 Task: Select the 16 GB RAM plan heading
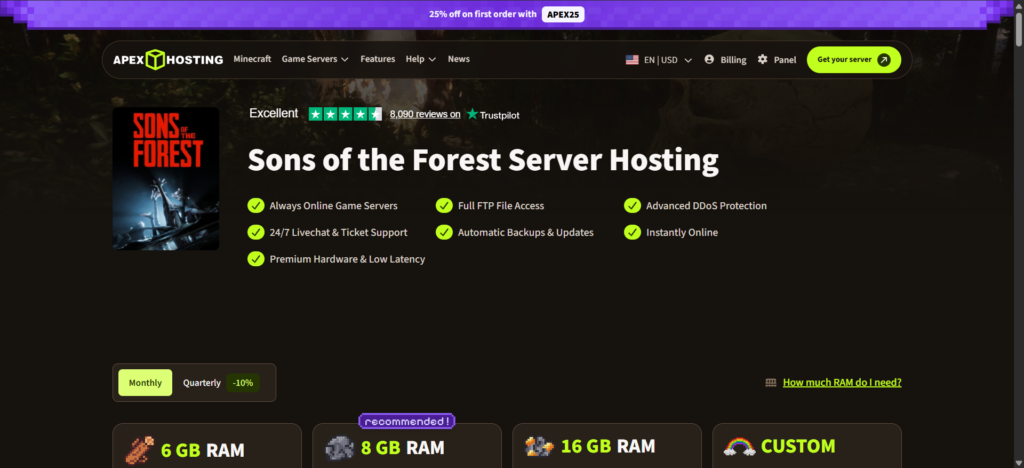(x=608, y=446)
